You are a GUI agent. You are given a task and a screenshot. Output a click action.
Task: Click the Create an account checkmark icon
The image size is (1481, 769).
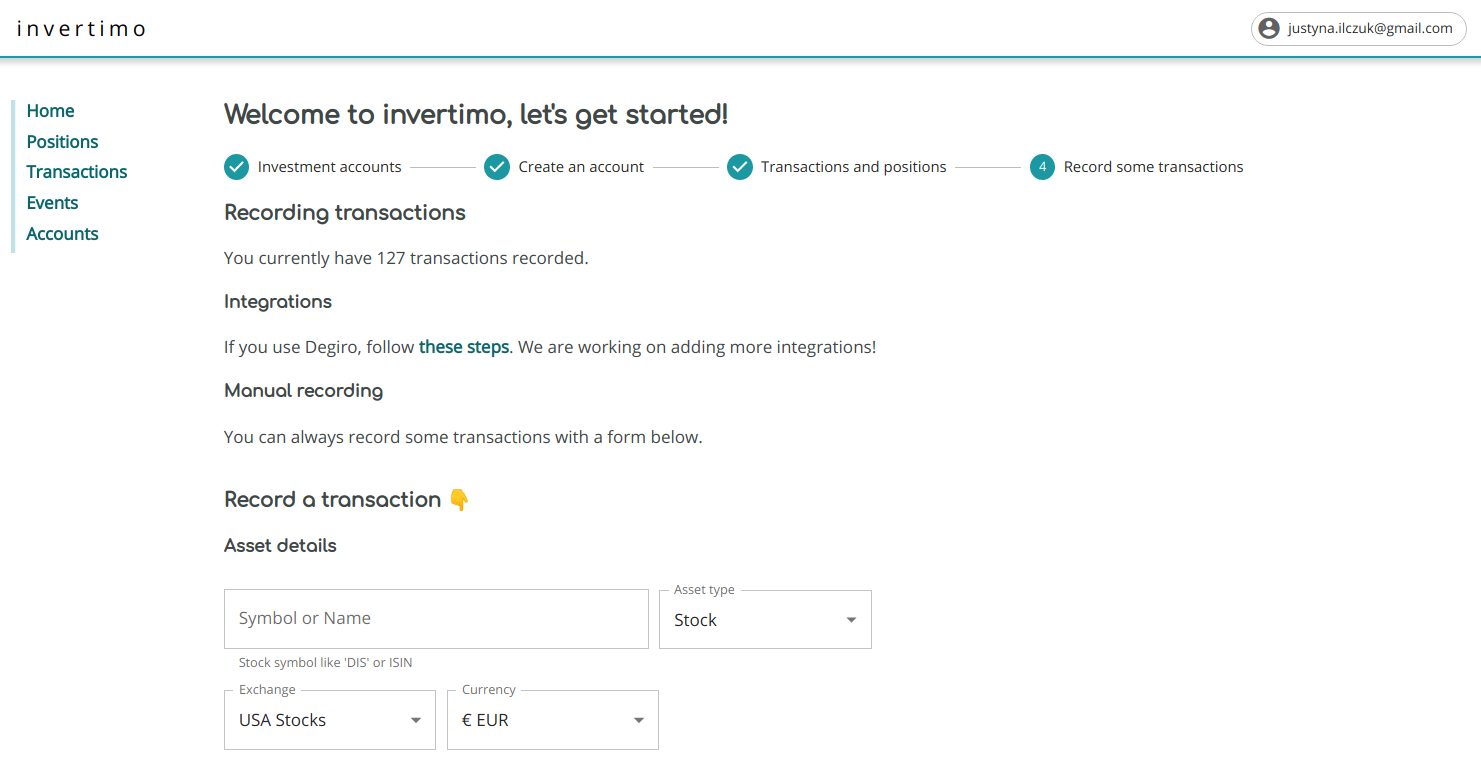tap(497, 167)
